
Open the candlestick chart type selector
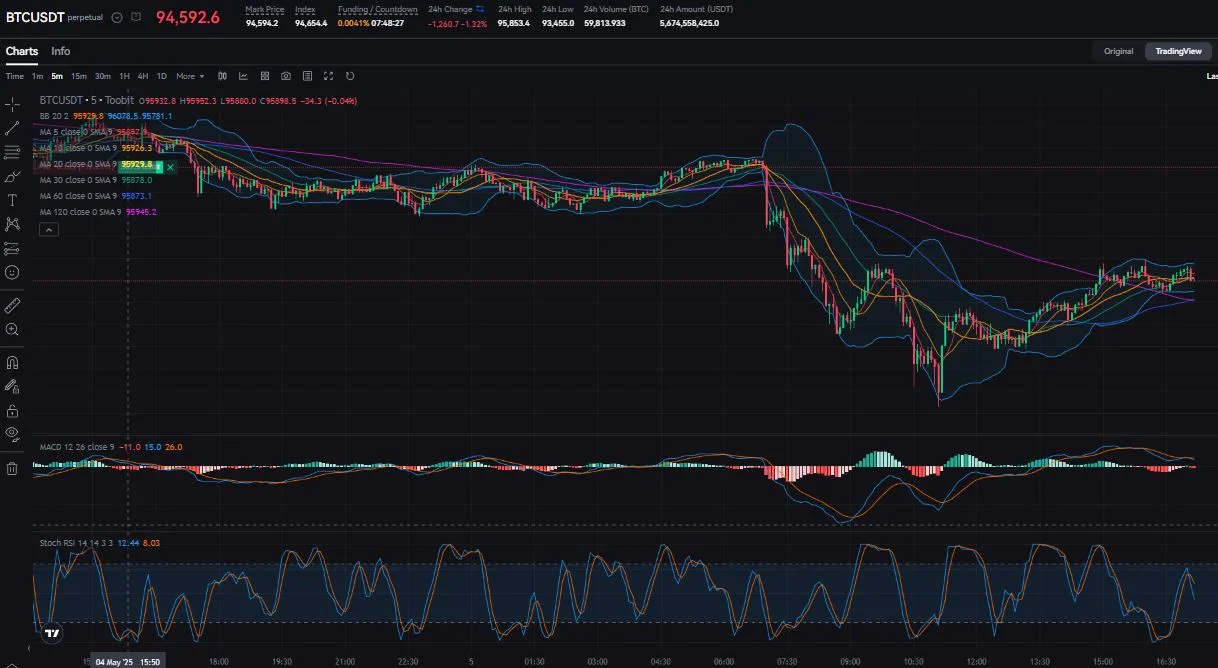point(222,76)
